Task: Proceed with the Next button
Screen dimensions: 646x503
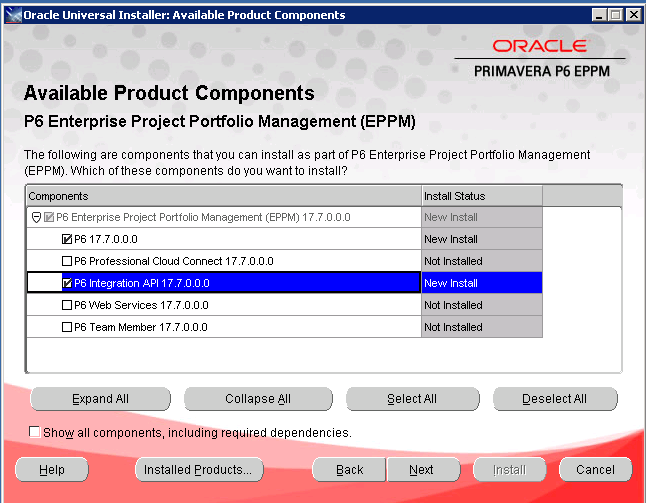Action: 422,470
